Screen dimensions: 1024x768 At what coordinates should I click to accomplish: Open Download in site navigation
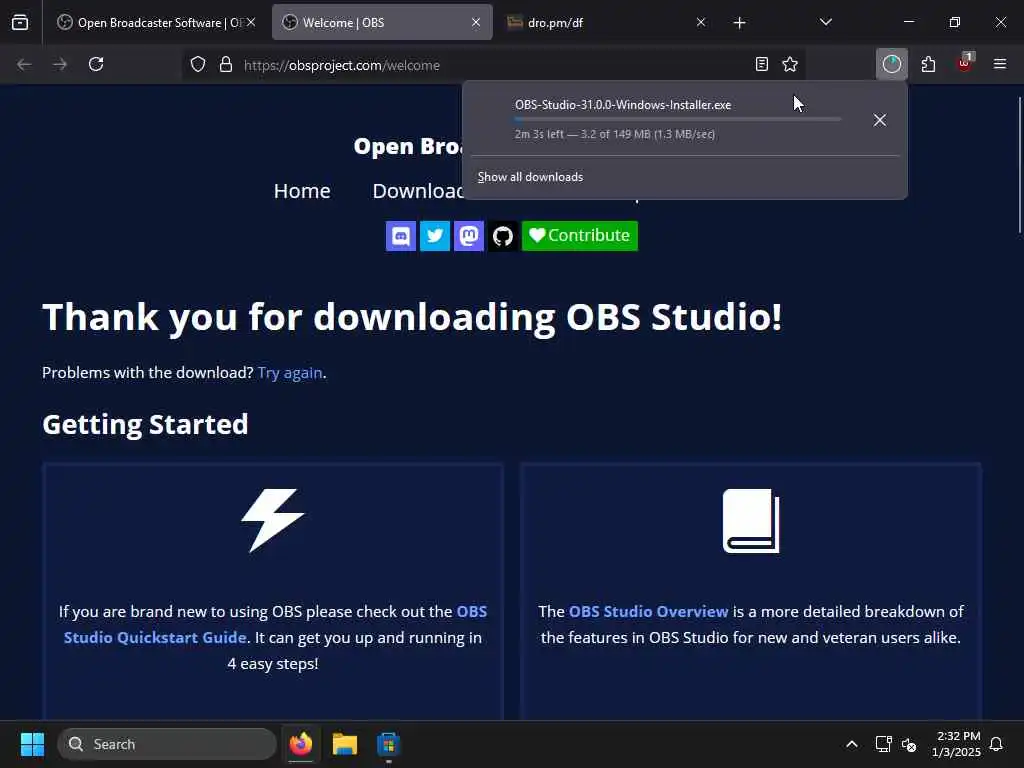coord(418,191)
